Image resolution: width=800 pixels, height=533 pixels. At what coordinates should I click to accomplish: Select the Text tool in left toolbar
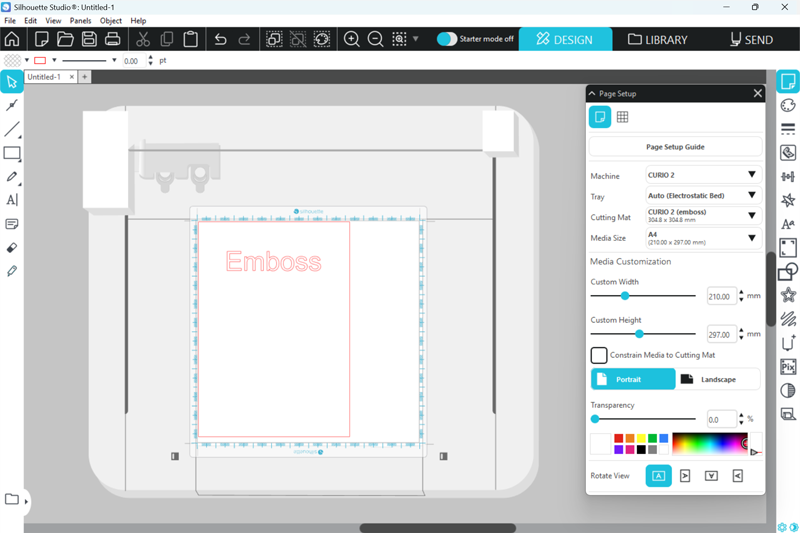pos(12,200)
